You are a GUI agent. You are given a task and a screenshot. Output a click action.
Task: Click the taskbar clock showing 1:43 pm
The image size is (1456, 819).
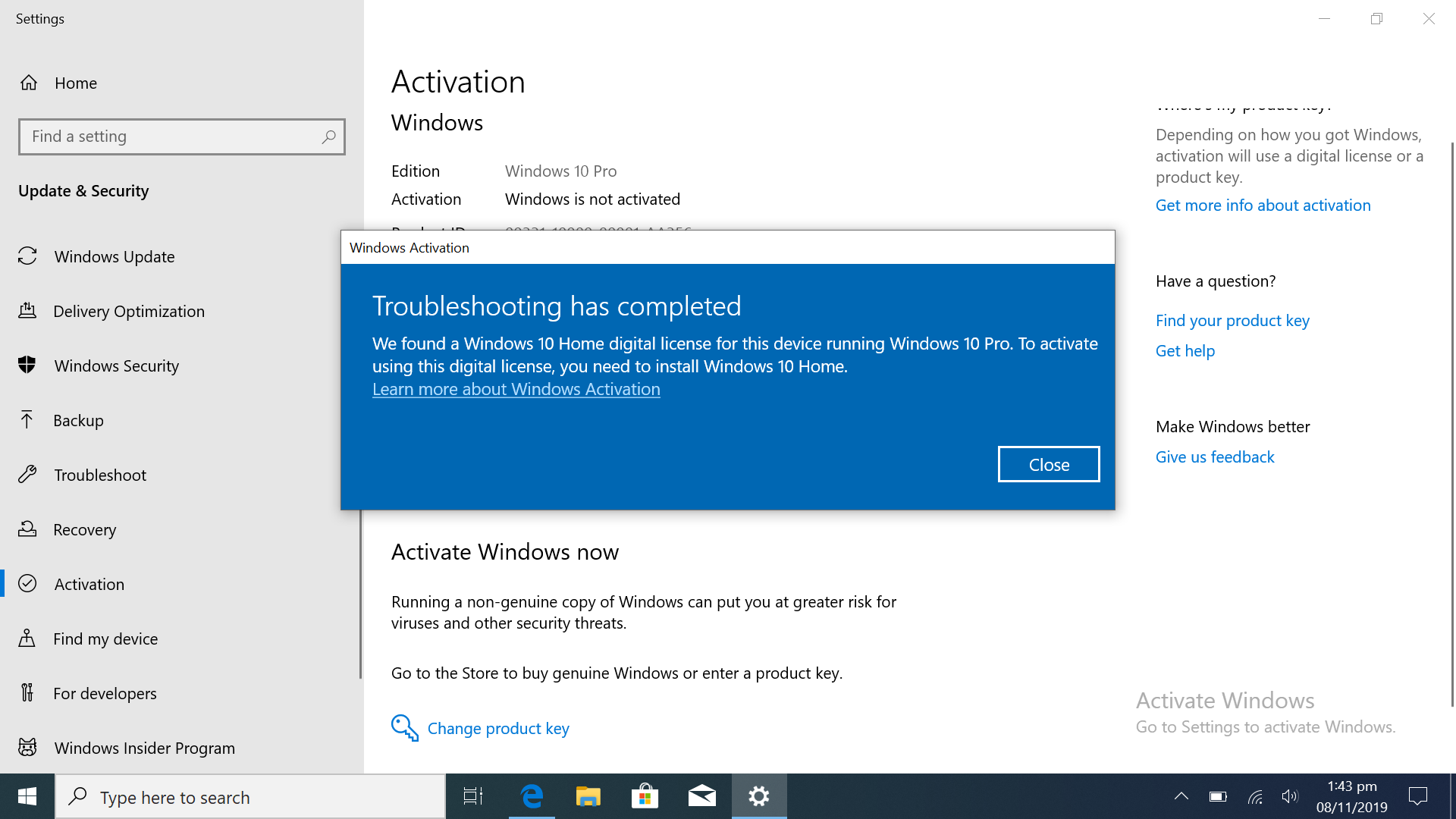click(1351, 796)
